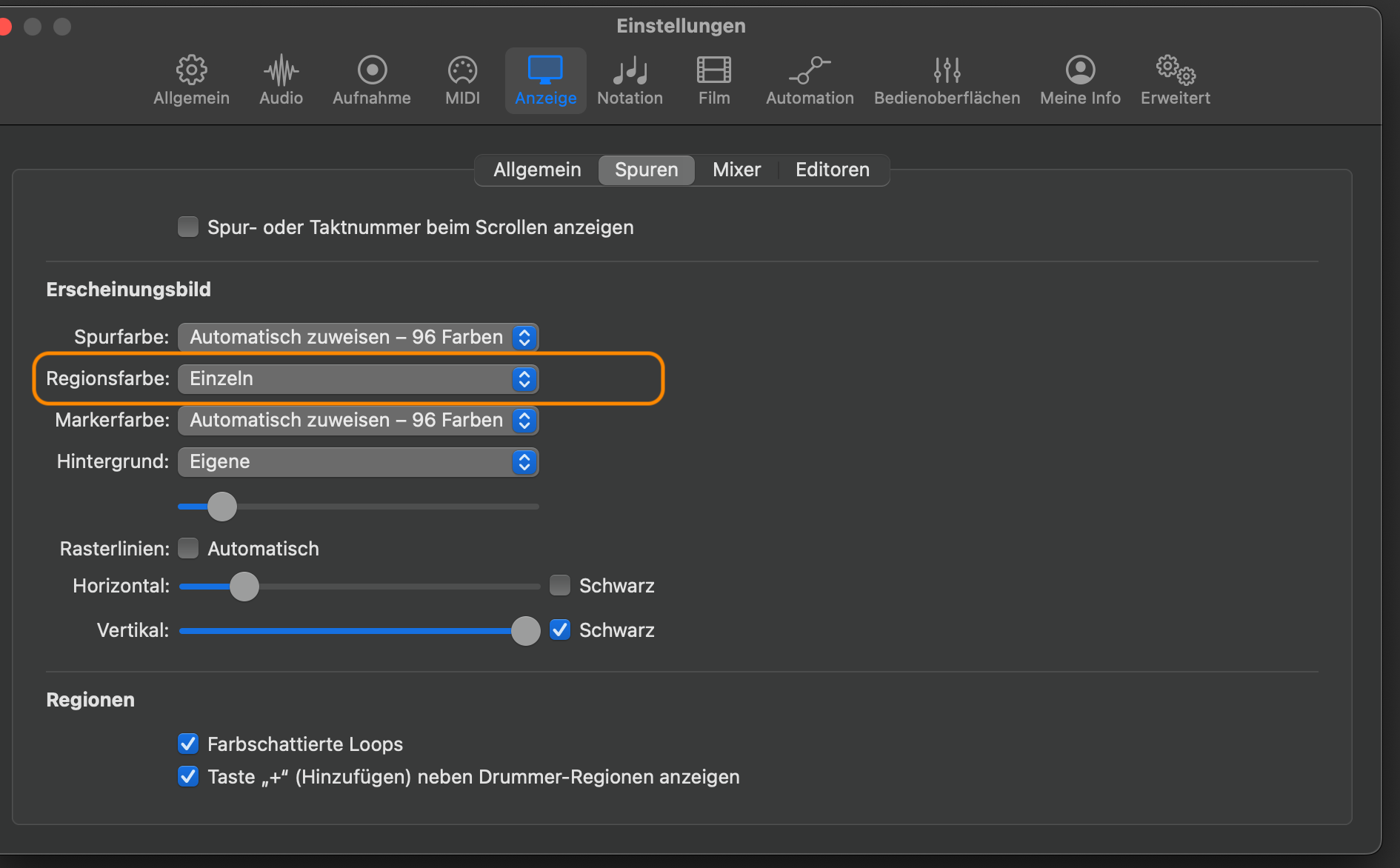Uncheck Schwarz for Vertikal lines
1400x868 pixels.
coord(560,630)
